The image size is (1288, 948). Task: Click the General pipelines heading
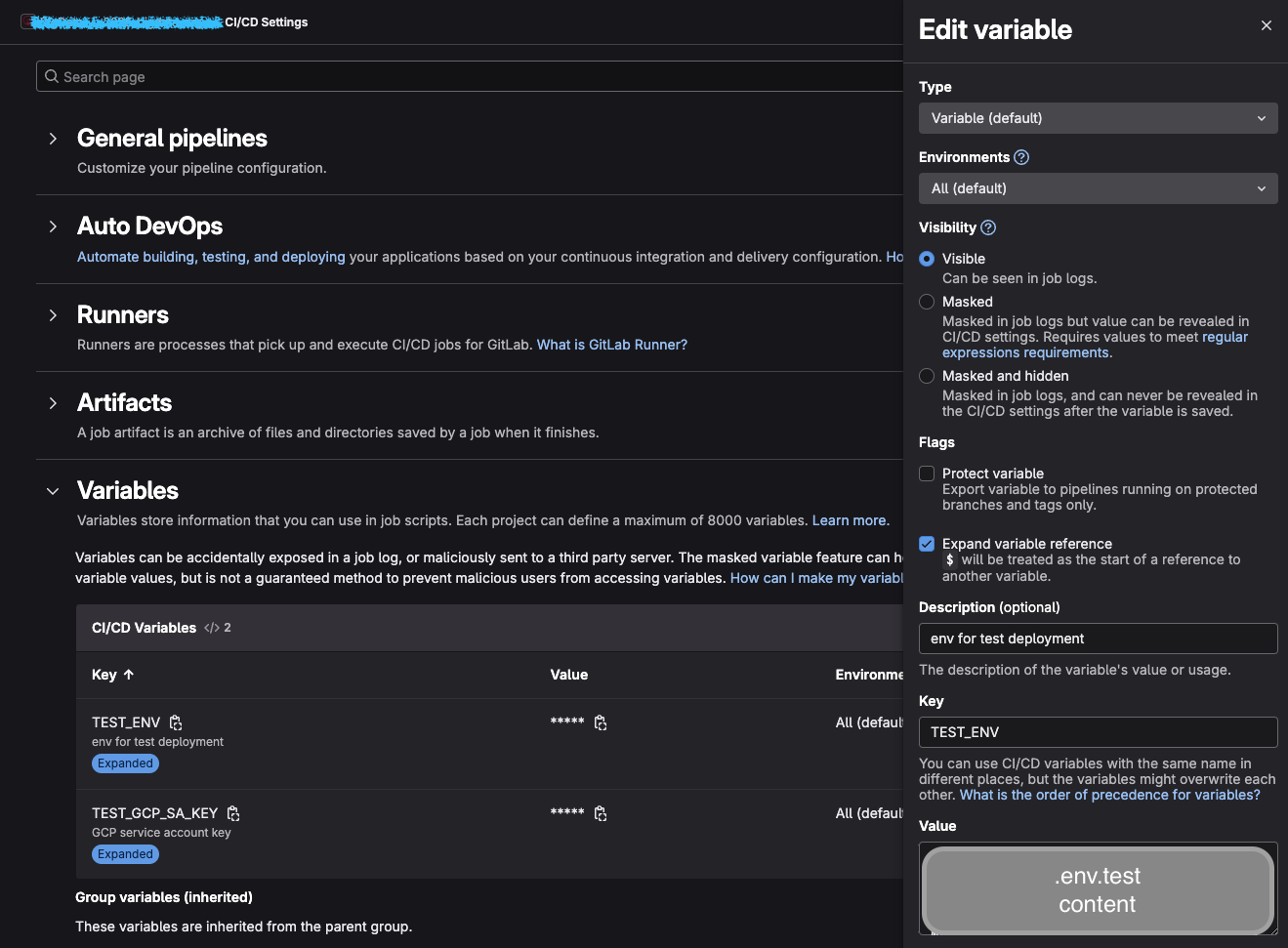coord(172,139)
